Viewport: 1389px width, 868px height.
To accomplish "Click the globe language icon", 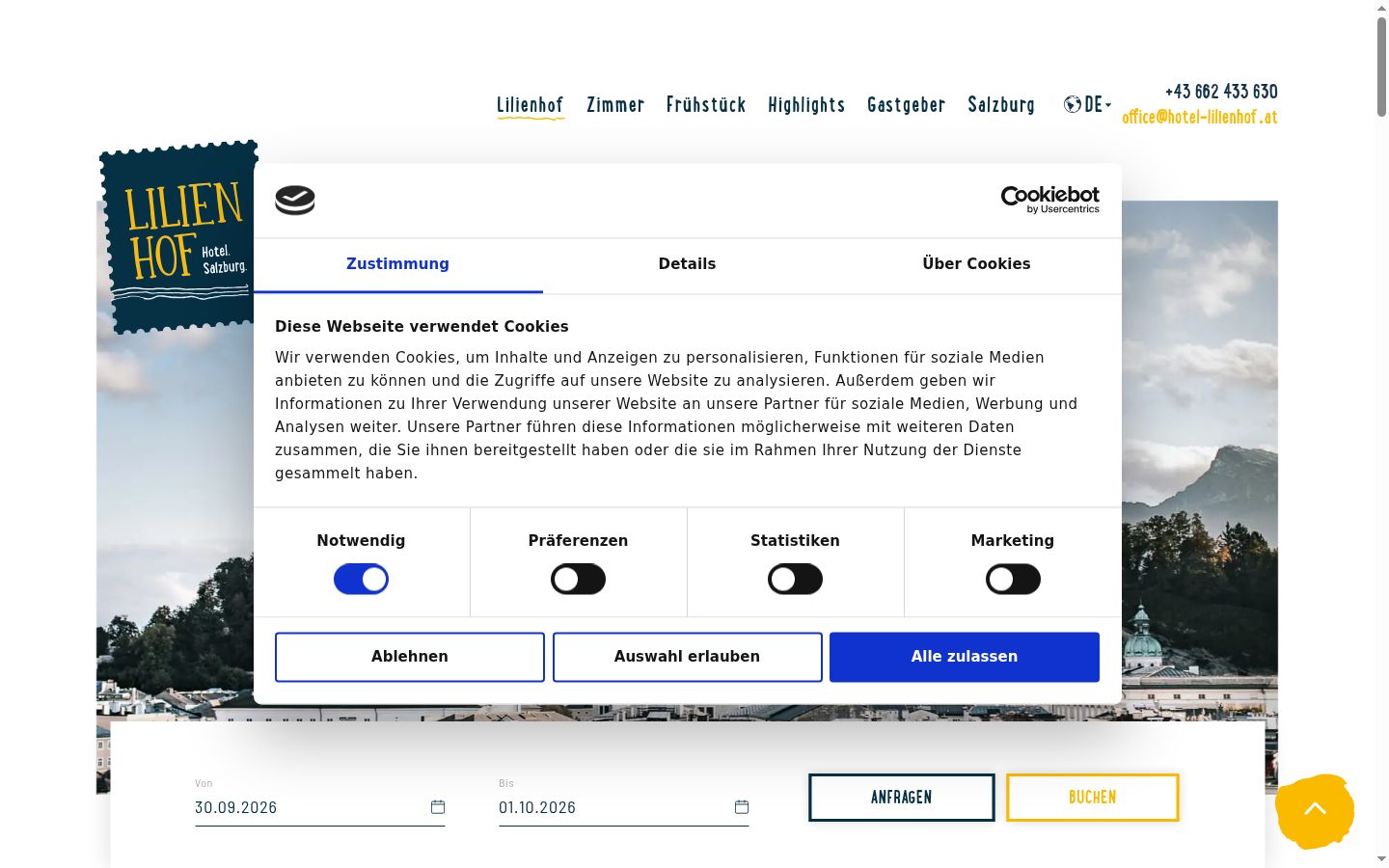I will coord(1072,104).
